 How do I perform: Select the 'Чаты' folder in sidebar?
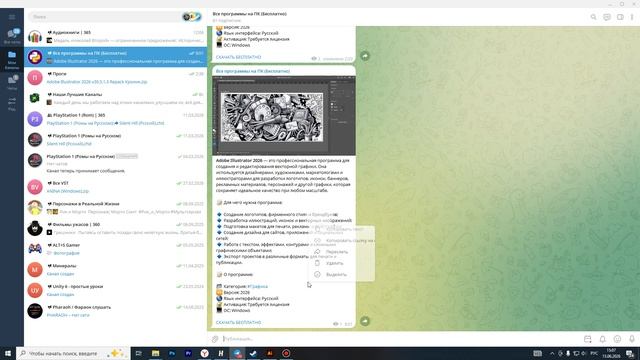pyautogui.click(x=12, y=82)
